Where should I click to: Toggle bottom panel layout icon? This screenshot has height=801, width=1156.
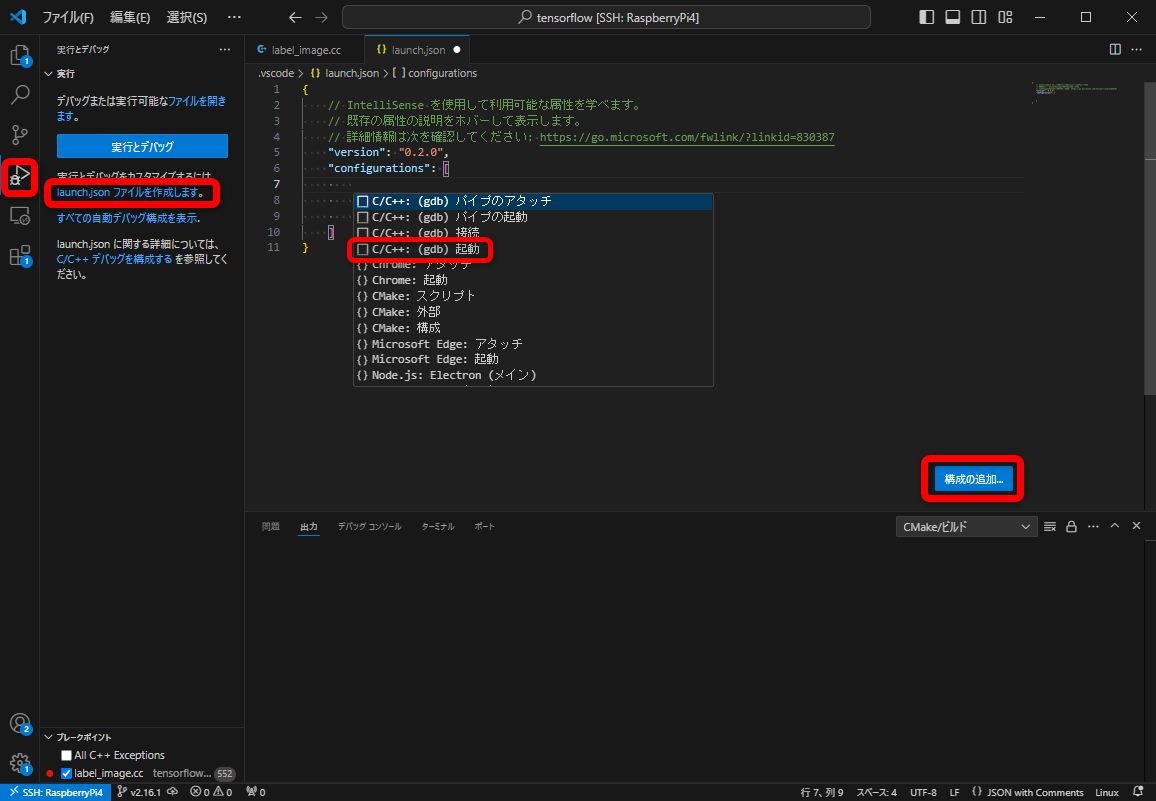coord(953,17)
